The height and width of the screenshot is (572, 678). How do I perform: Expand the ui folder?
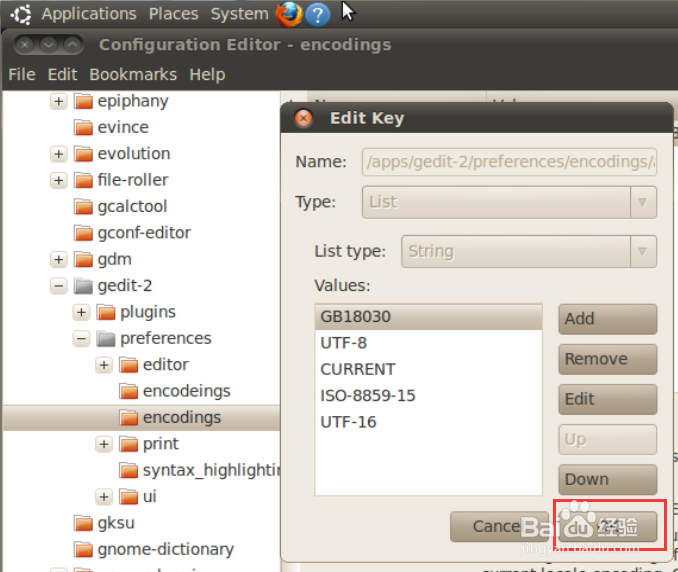(x=104, y=497)
